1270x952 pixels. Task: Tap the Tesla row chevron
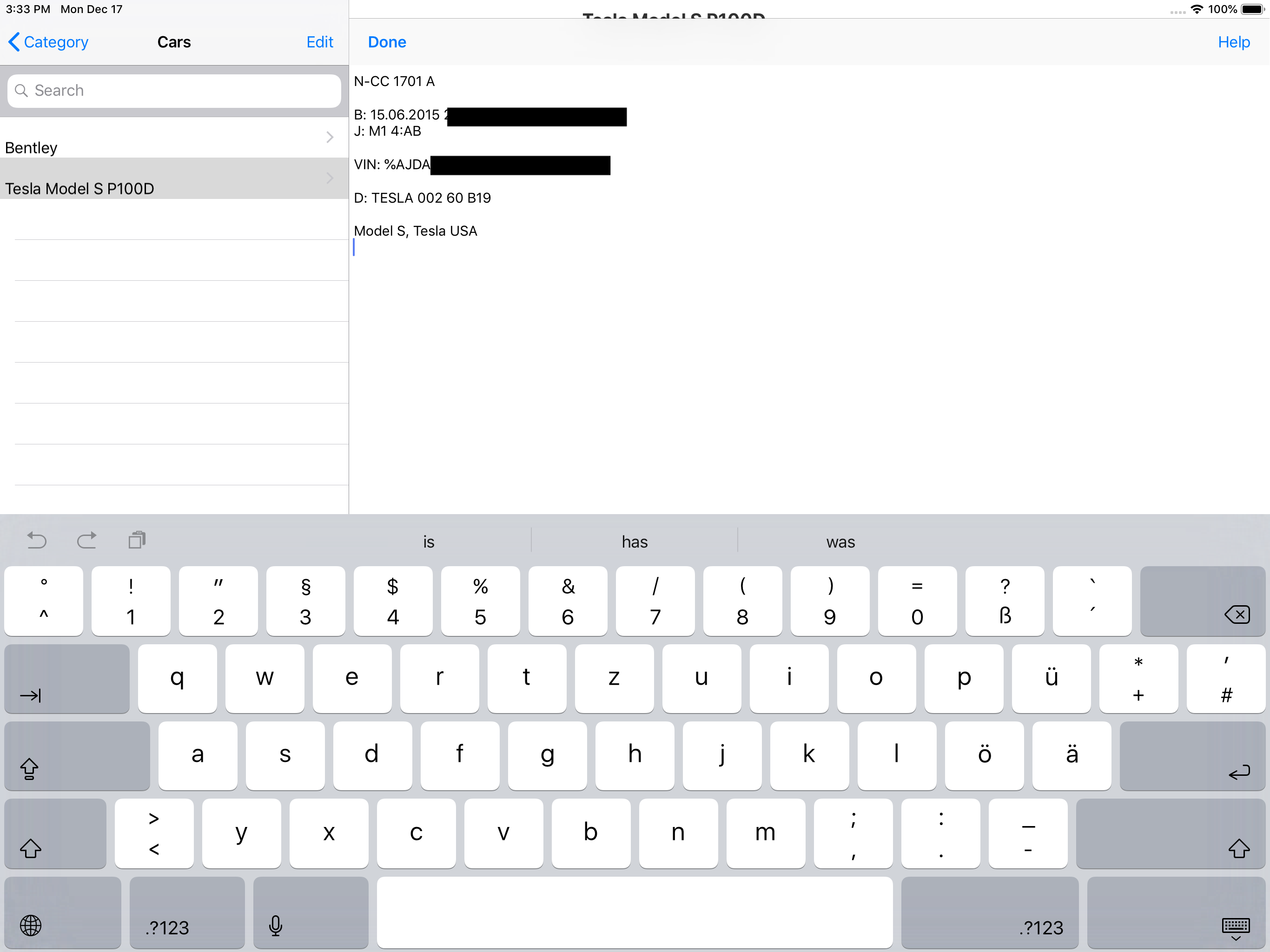point(330,178)
